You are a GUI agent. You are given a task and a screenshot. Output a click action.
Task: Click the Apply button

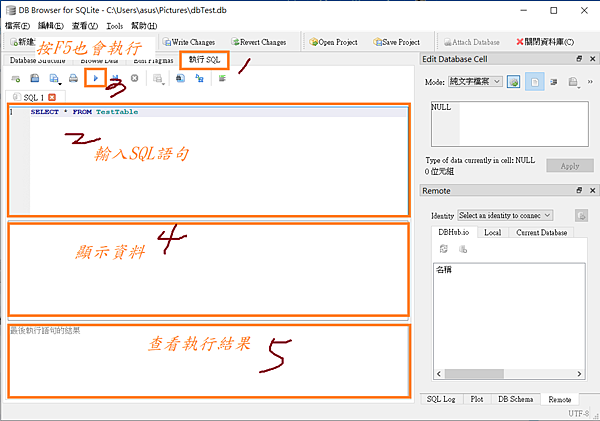point(570,166)
